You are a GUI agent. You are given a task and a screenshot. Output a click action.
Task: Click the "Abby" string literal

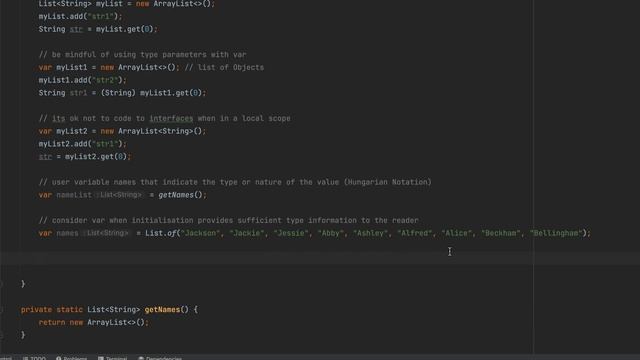click(331, 233)
